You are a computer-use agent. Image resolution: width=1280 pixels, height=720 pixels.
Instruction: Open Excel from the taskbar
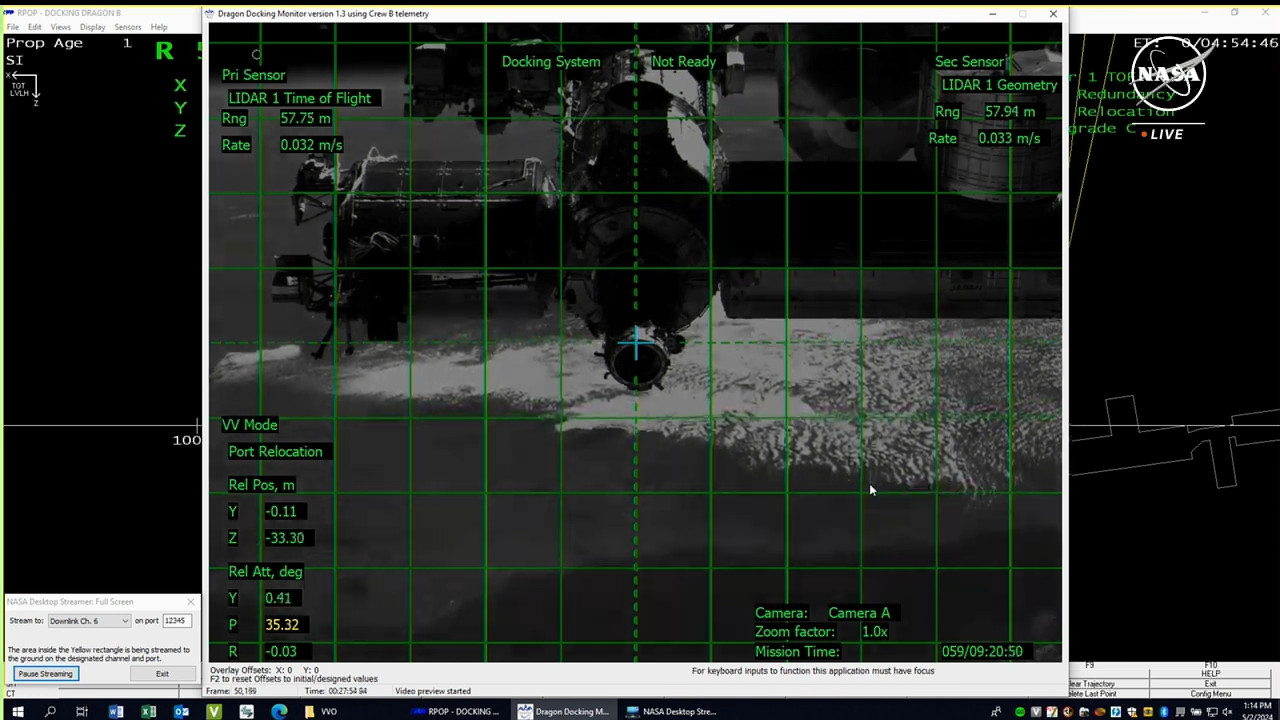point(148,711)
